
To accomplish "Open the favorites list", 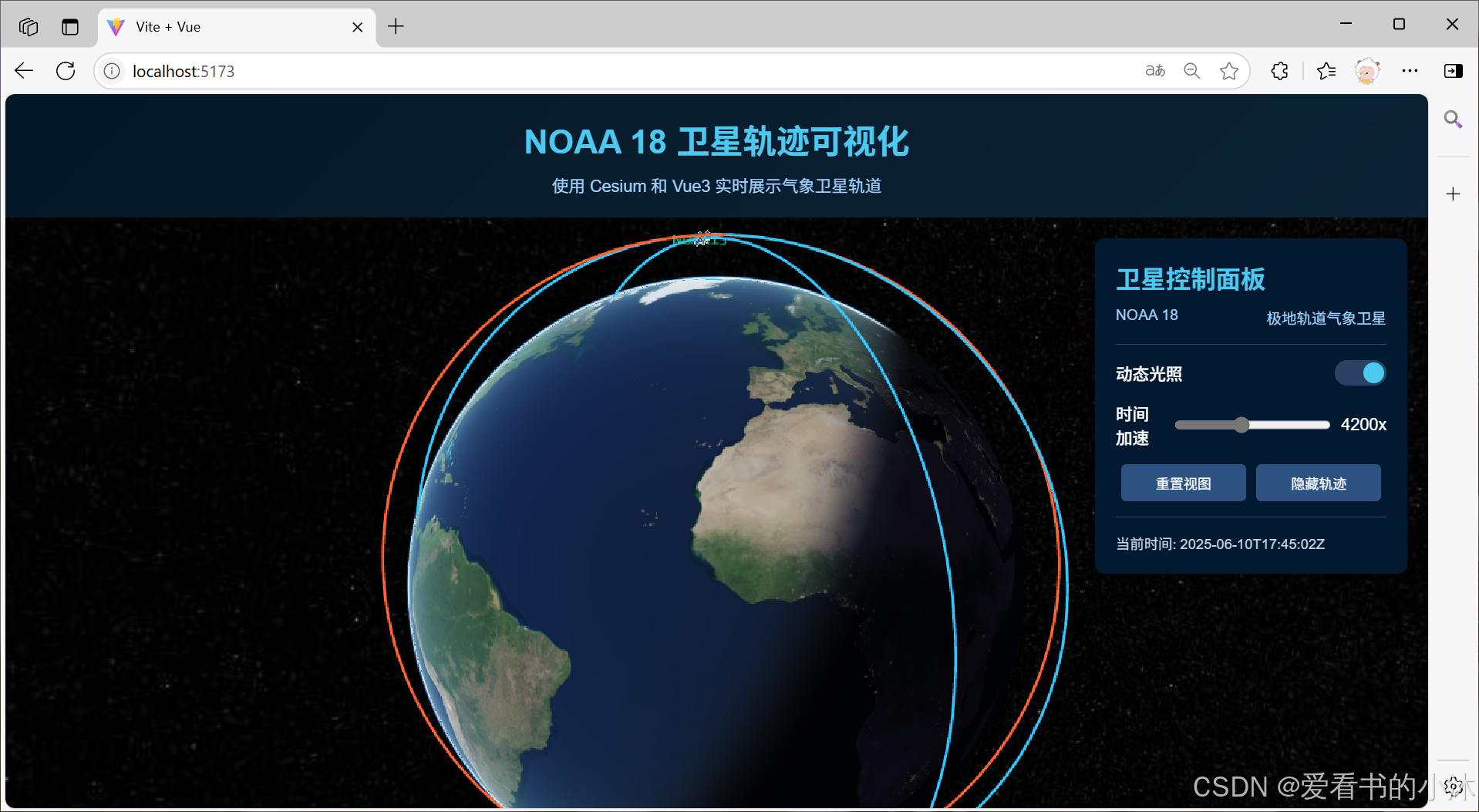I will click(1326, 71).
